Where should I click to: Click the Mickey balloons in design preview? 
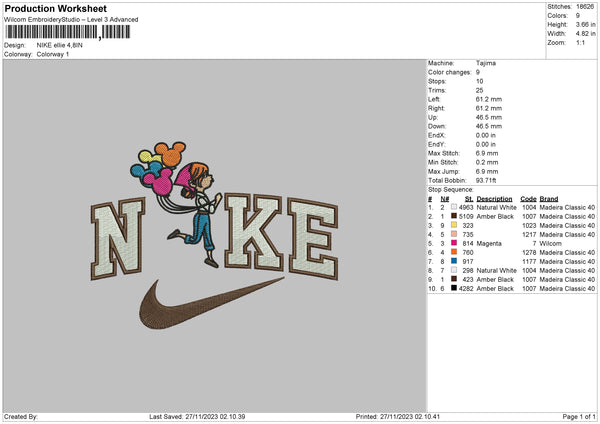point(158,168)
